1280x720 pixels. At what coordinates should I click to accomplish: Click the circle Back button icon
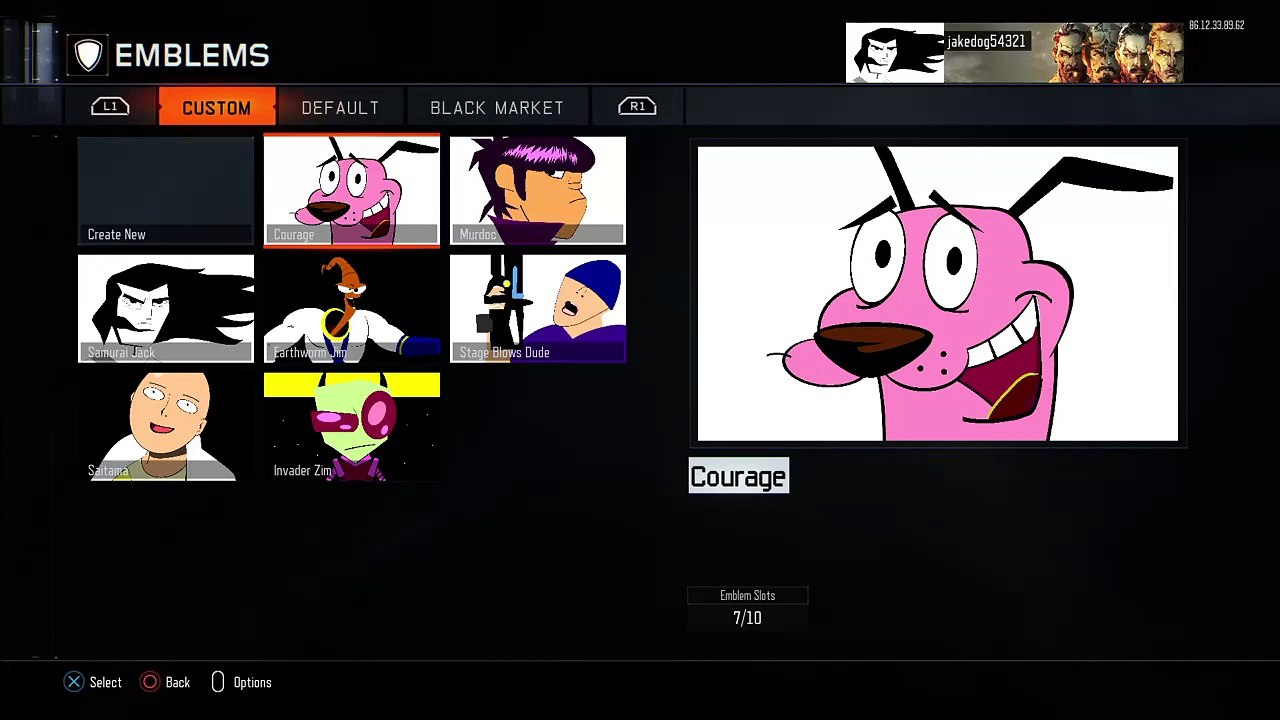[x=149, y=682]
